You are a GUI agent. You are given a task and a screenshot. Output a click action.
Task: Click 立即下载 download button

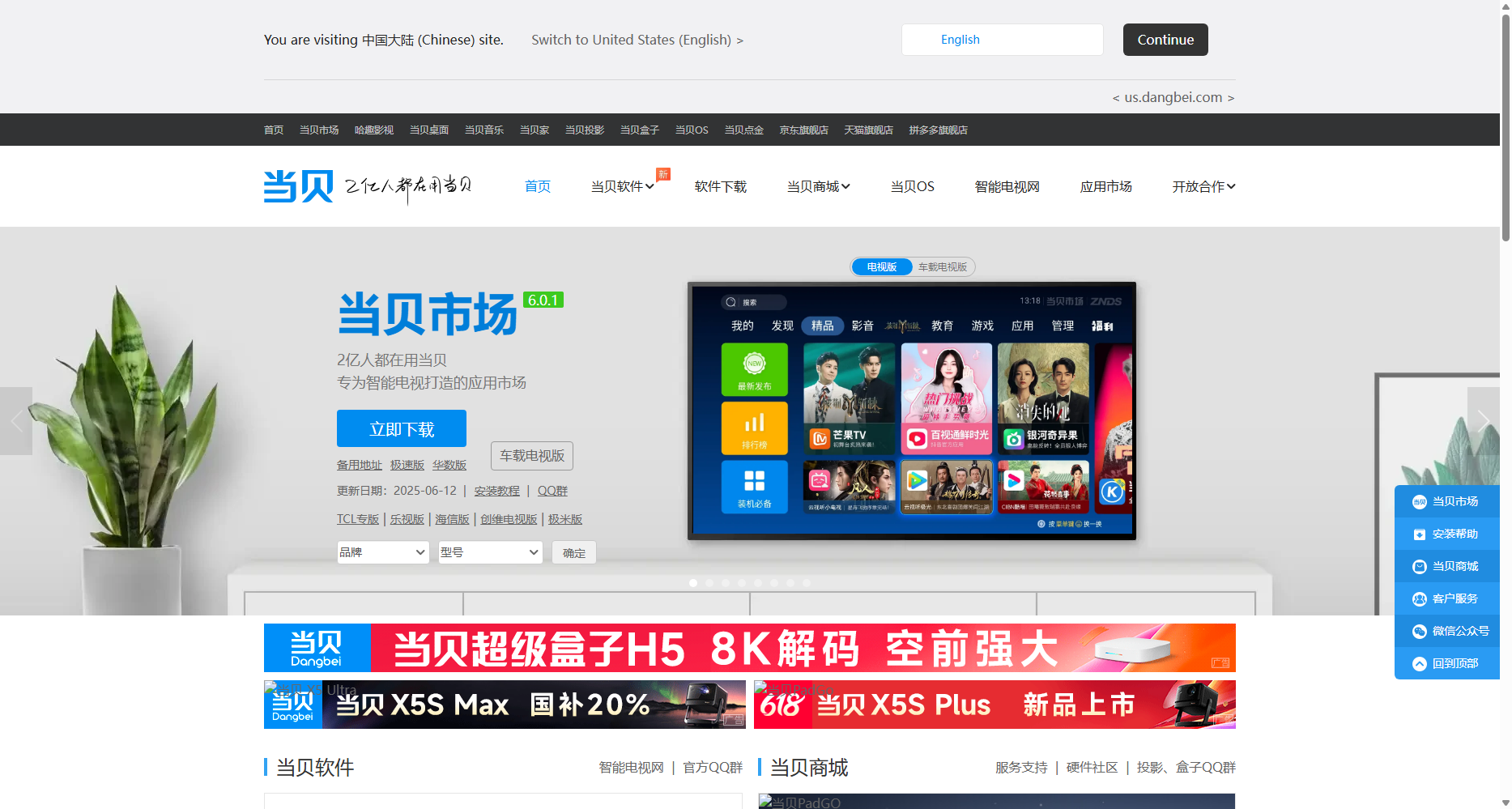pyautogui.click(x=402, y=428)
